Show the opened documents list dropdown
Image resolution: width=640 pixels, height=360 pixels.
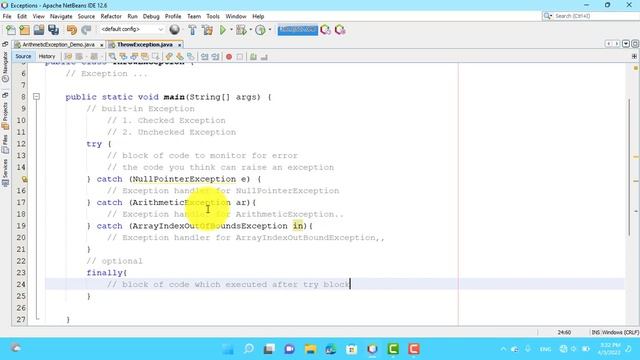(x=626, y=43)
